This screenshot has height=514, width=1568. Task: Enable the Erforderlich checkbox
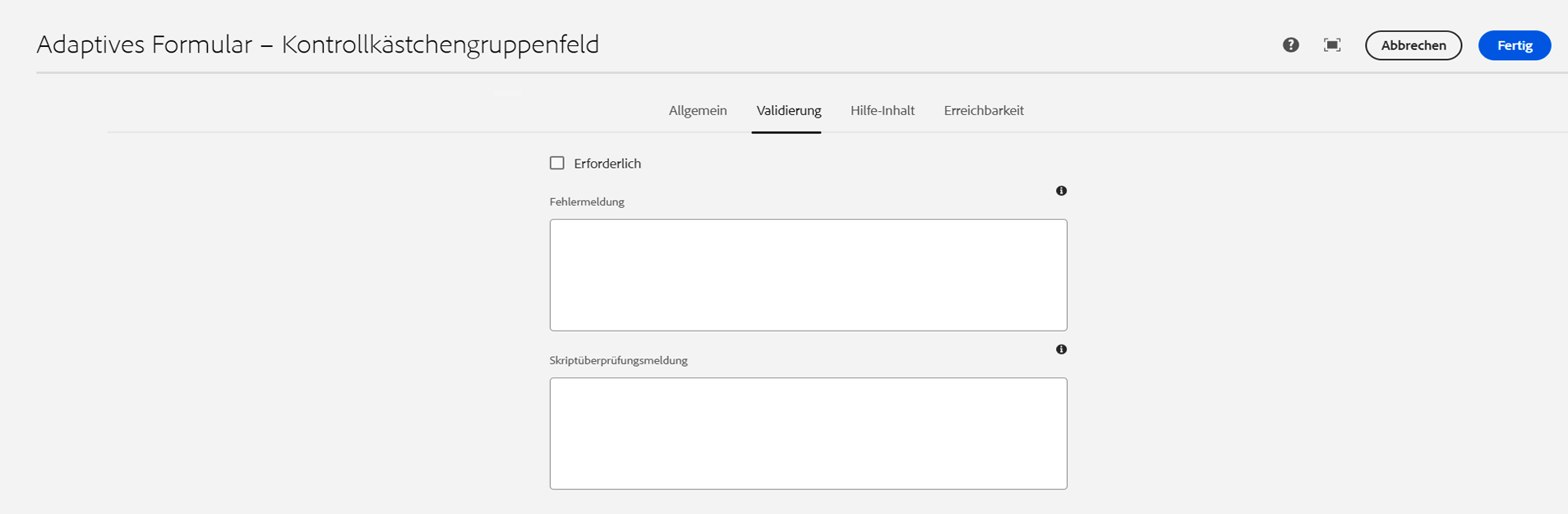[x=557, y=163]
